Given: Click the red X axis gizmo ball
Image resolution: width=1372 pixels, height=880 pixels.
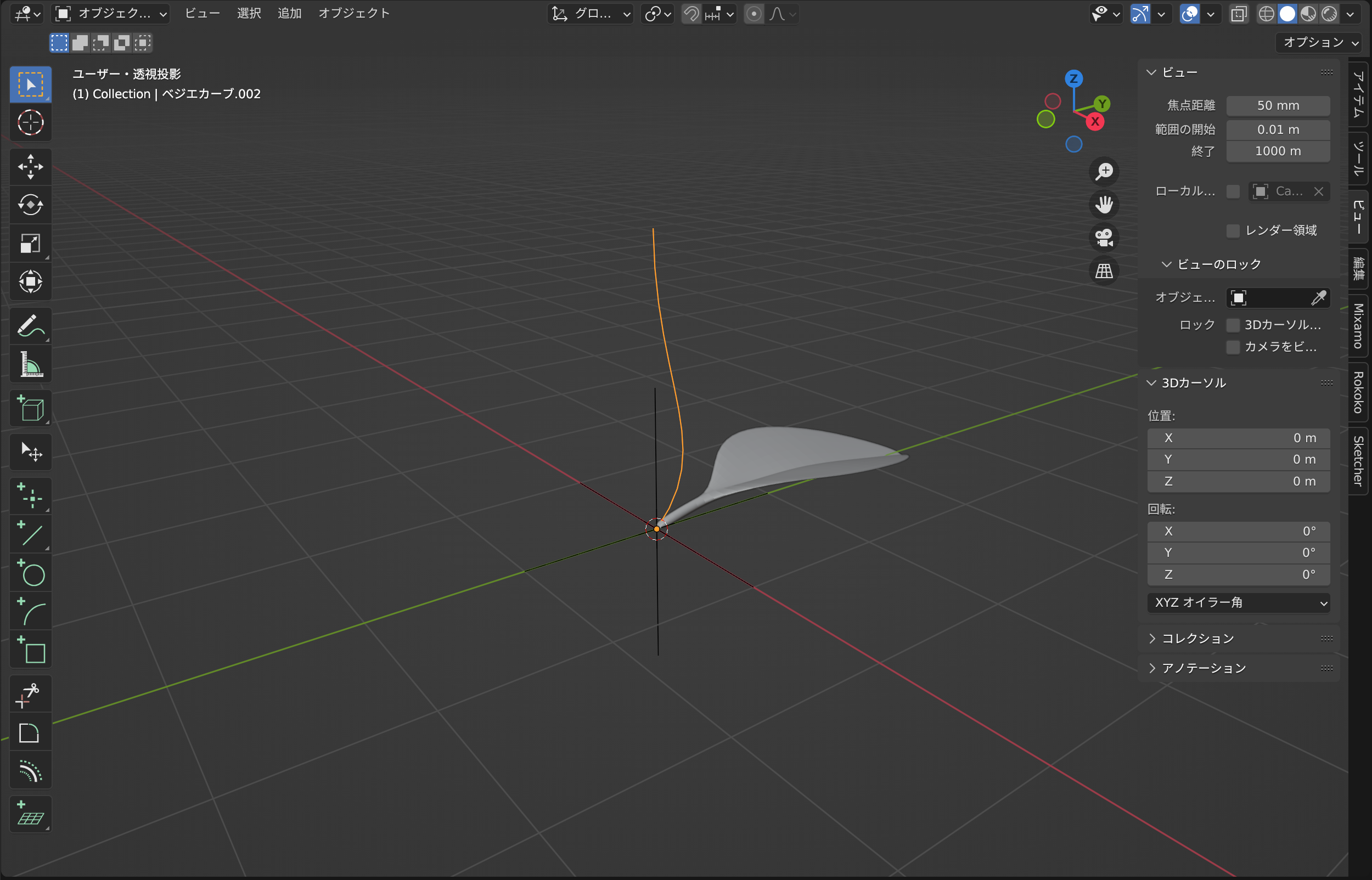Looking at the screenshot, I should pos(1095,122).
